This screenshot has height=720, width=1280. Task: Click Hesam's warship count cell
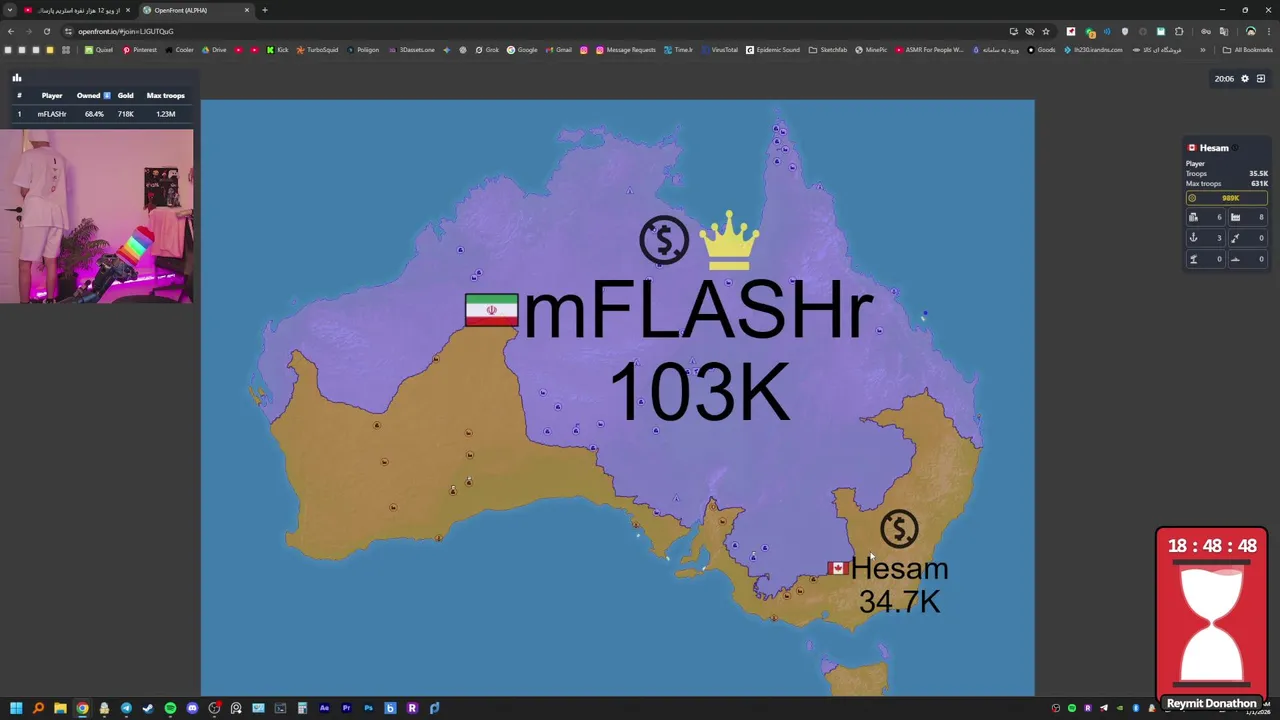[1247, 259]
